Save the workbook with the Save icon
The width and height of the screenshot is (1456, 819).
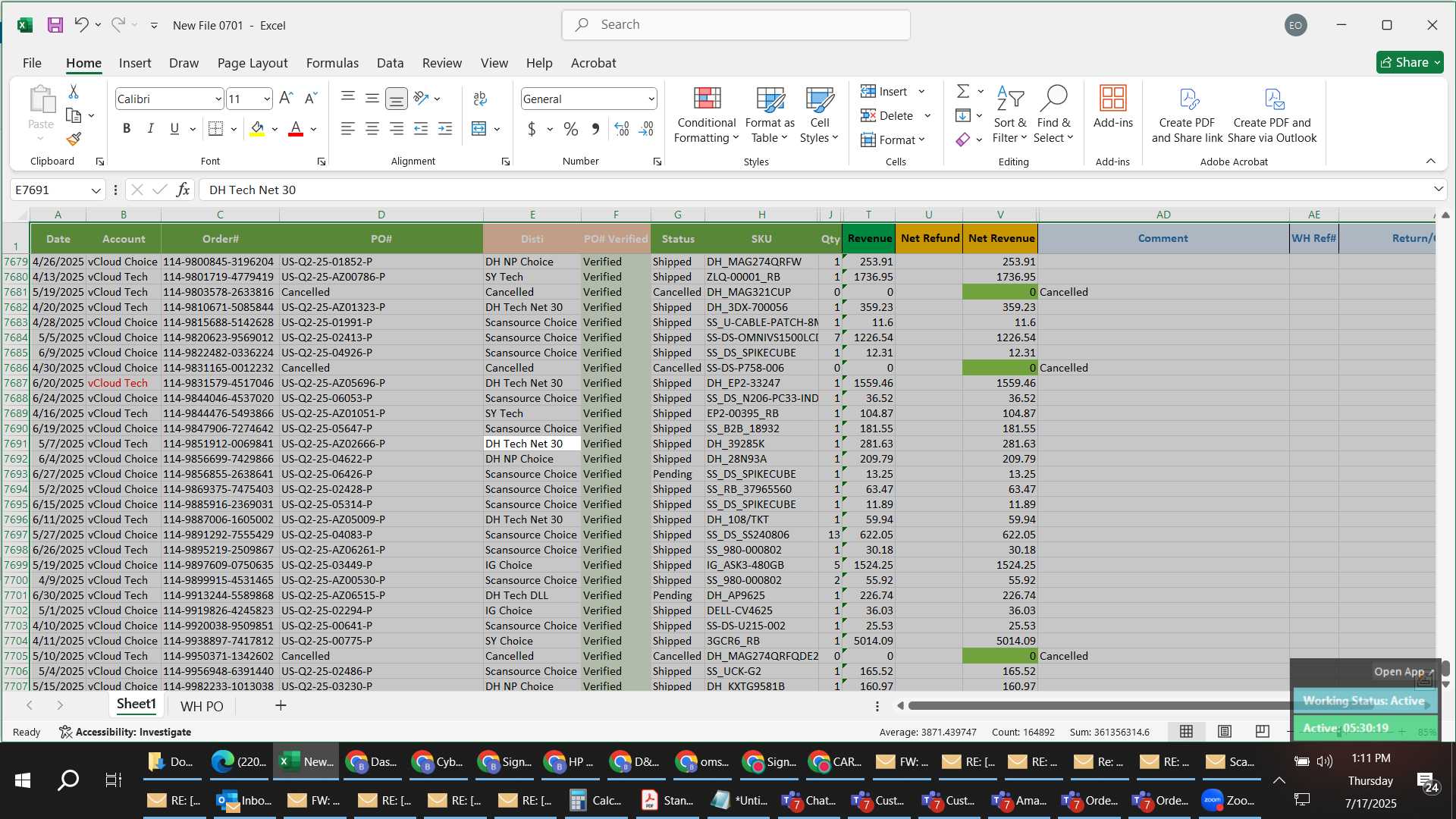55,25
